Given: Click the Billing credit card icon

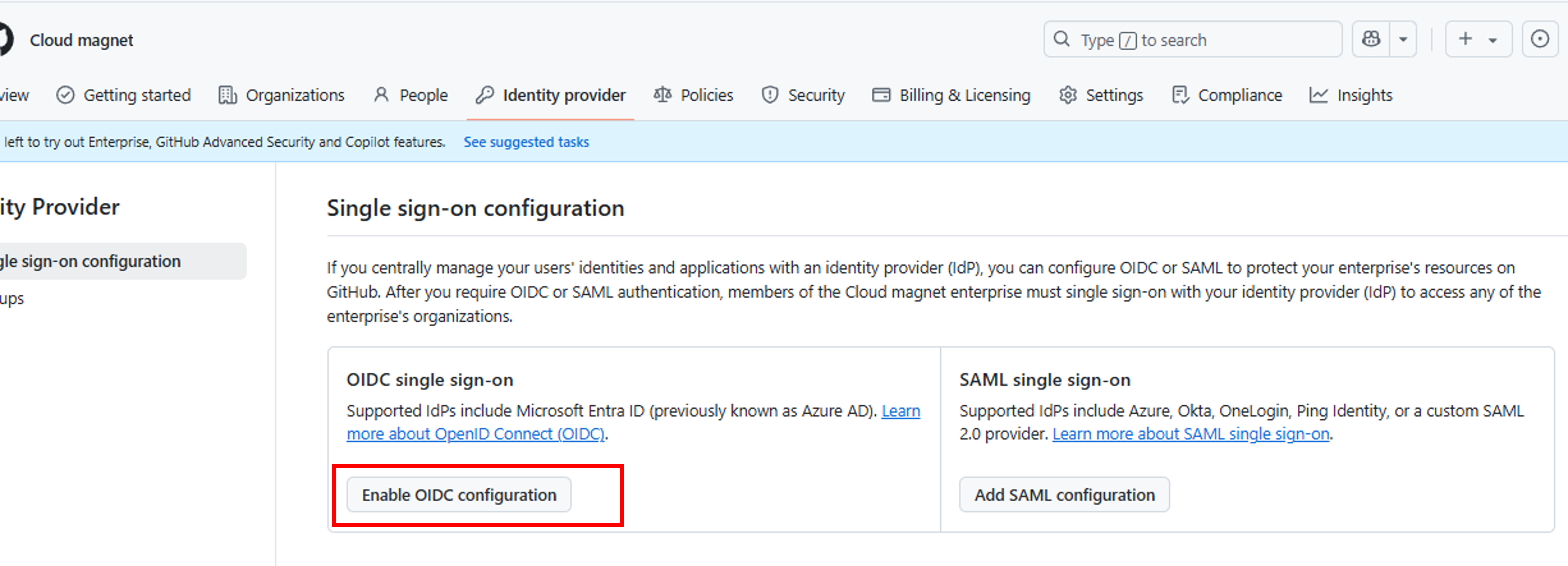Looking at the screenshot, I should coord(881,95).
